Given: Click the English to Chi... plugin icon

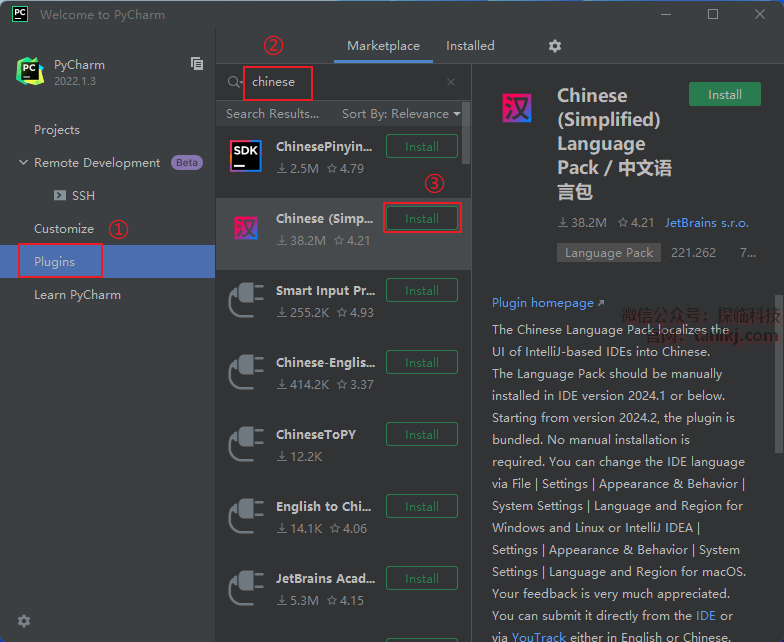Looking at the screenshot, I should click(246, 516).
